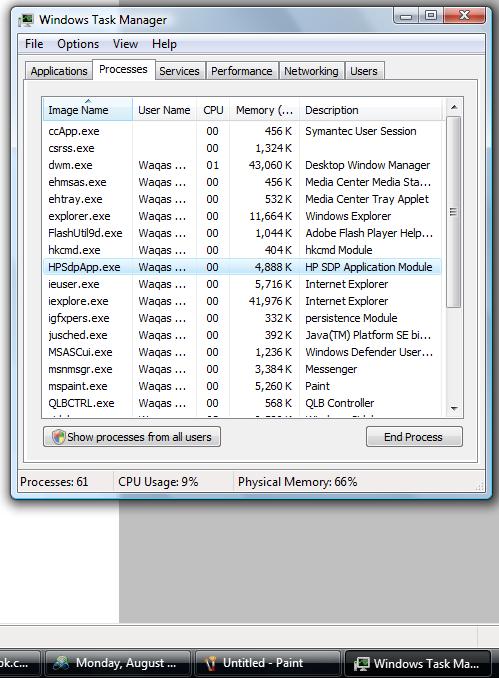Open Untitled - Paint from taskbar

[x=267, y=663]
